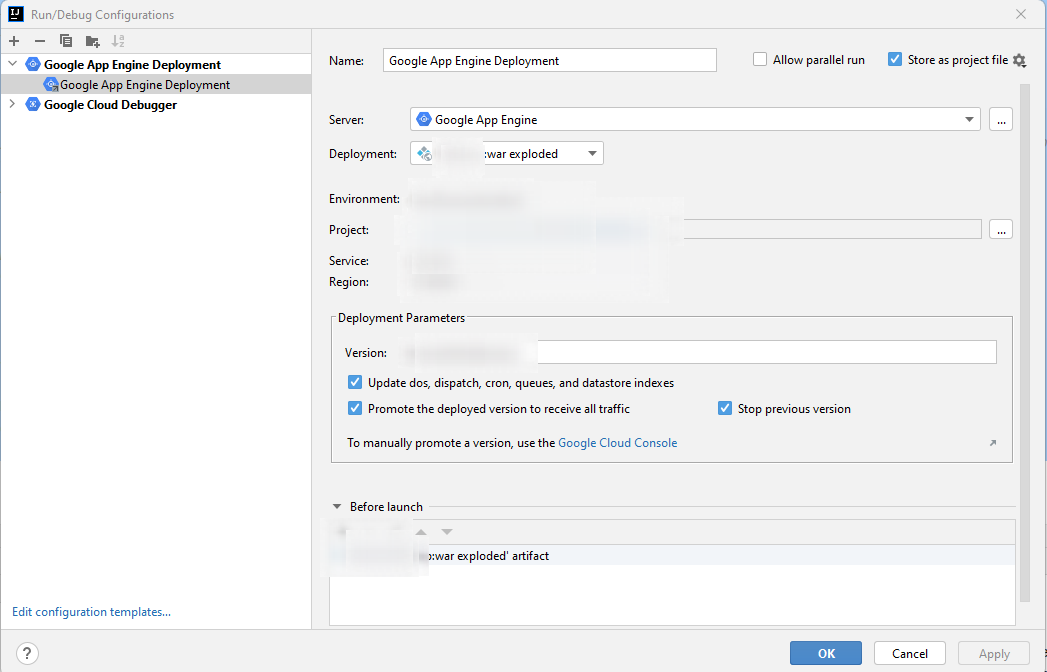1047x672 pixels.
Task: Open the Google Cloud Console link
Action: pos(618,443)
